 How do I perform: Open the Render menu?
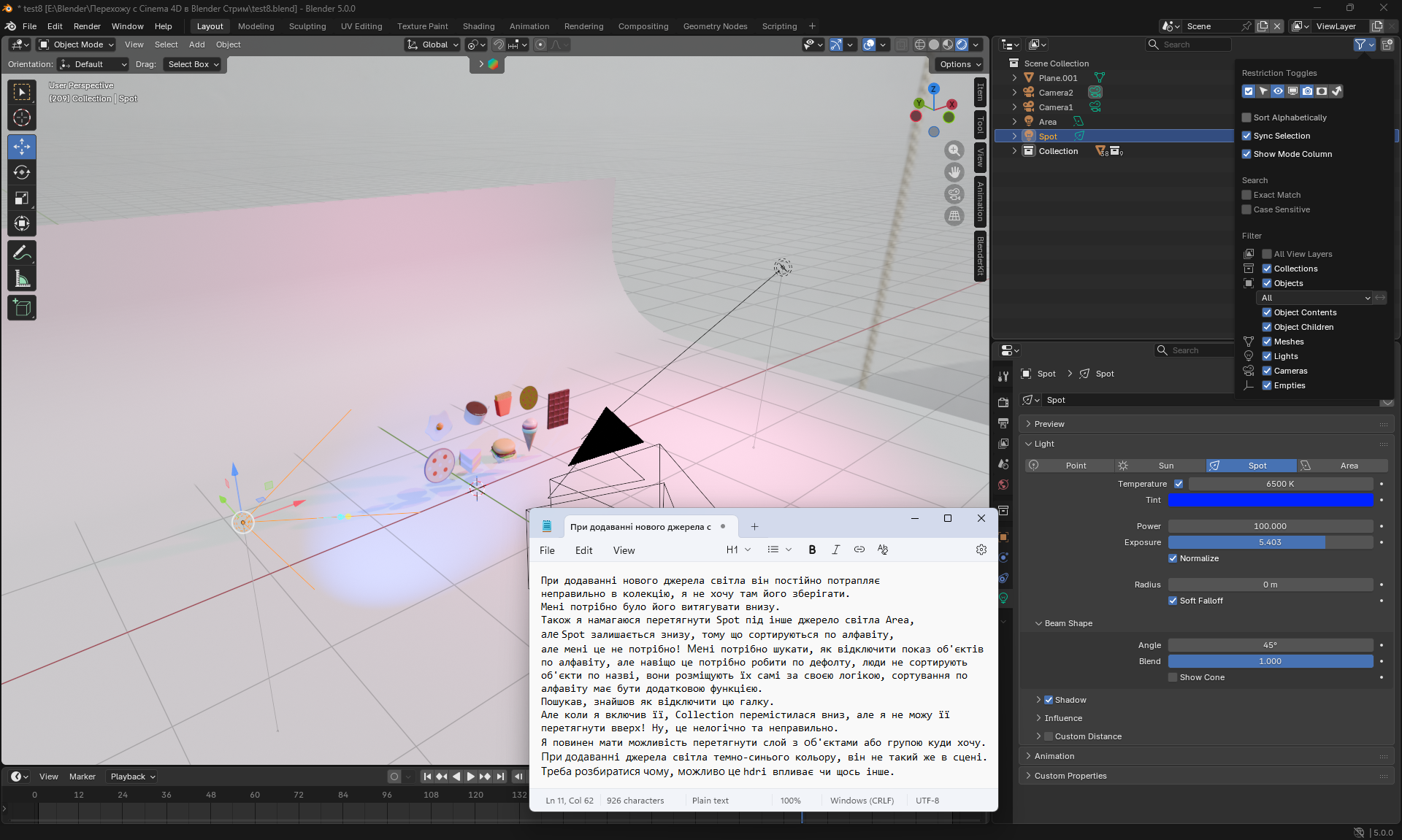[87, 26]
